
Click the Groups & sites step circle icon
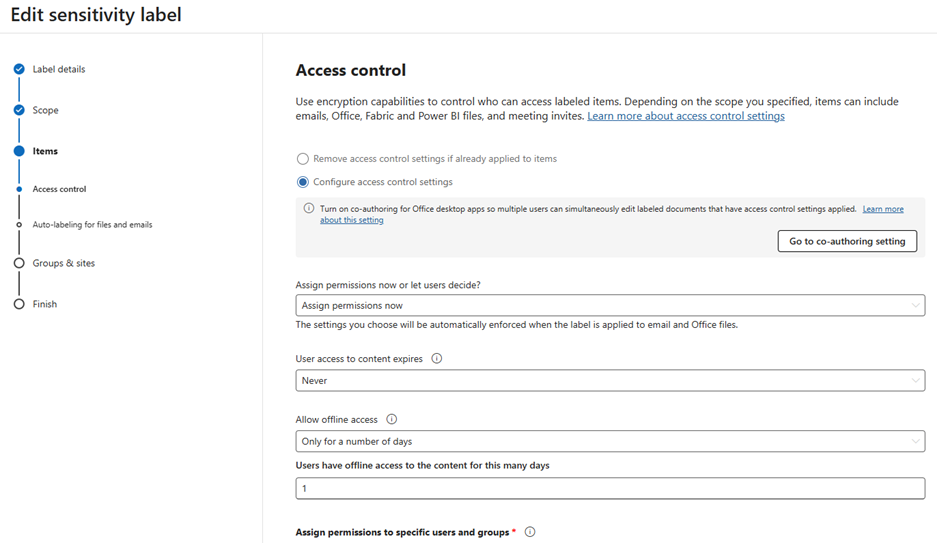pos(19,263)
